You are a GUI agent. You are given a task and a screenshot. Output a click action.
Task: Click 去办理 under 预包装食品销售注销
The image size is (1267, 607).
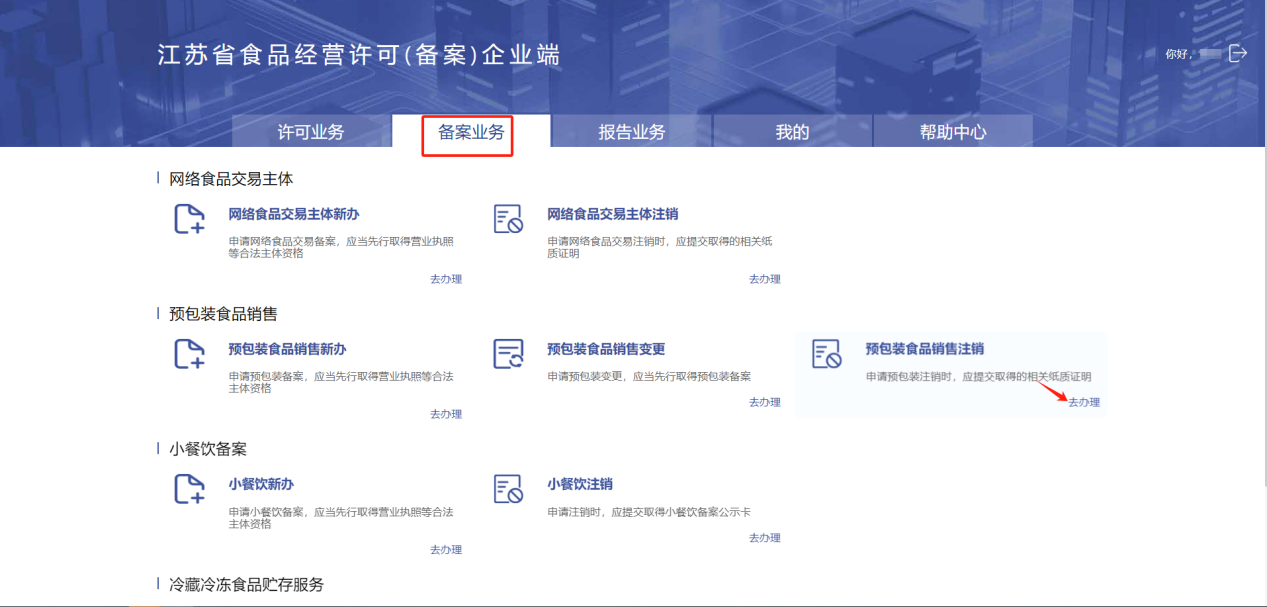click(1083, 402)
